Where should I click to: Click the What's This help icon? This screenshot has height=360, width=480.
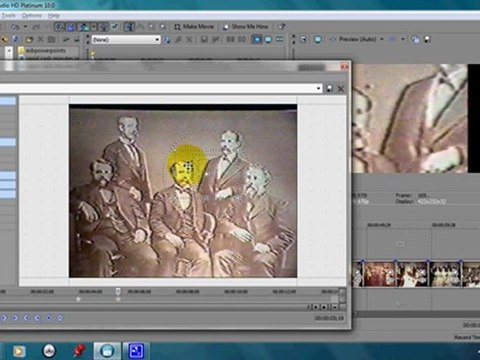(282, 27)
